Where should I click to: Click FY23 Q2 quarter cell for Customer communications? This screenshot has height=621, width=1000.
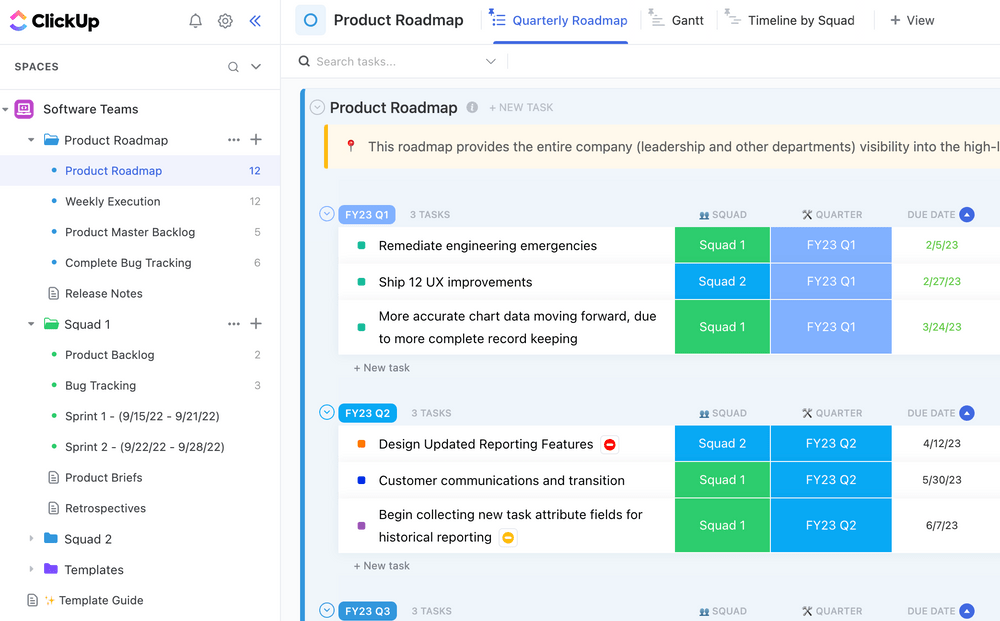tap(831, 480)
